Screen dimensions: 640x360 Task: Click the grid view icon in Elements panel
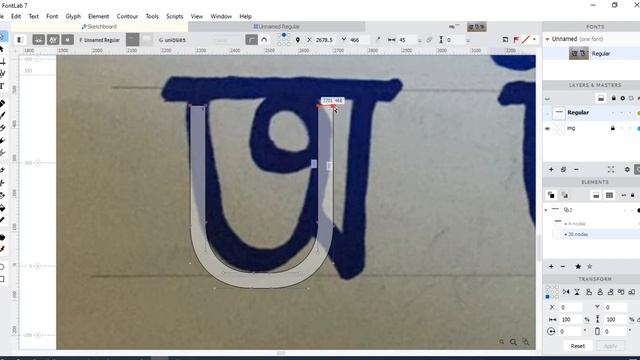[x=609, y=196]
